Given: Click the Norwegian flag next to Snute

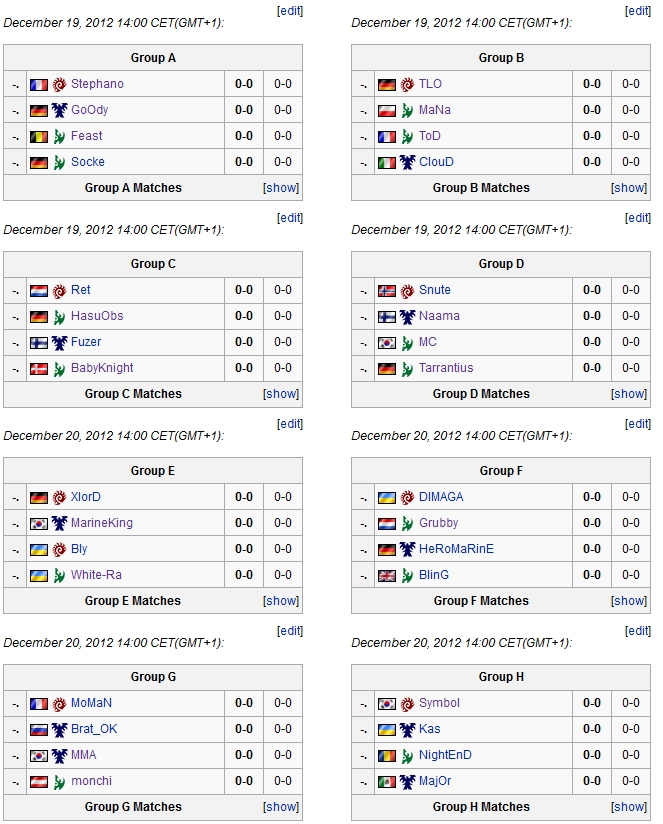Looking at the screenshot, I should (x=387, y=290).
